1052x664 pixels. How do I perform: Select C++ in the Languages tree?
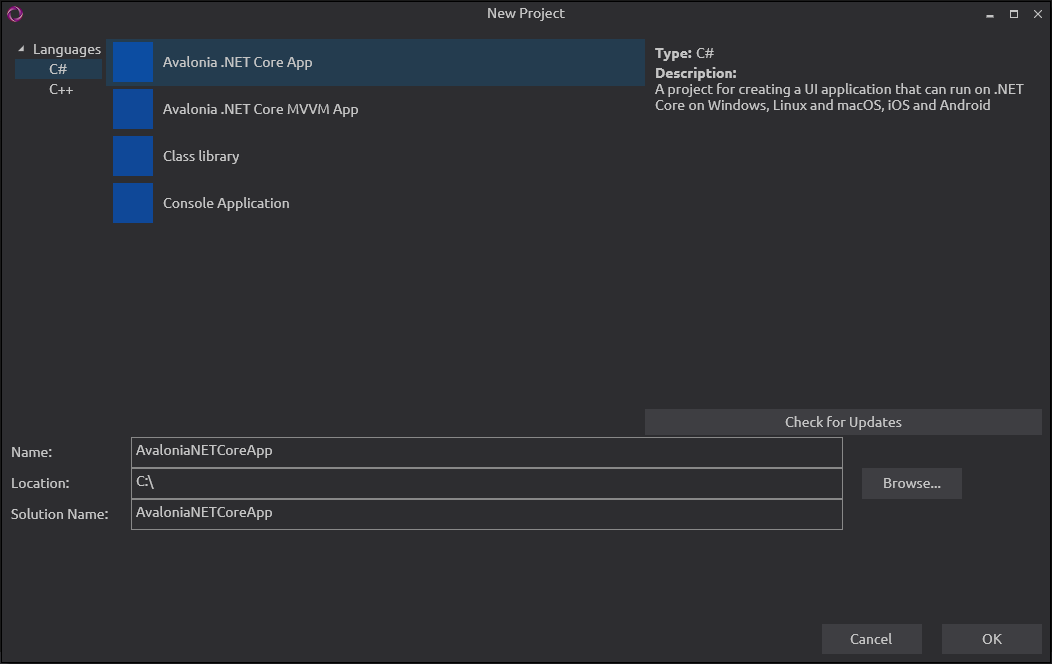click(x=61, y=89)
